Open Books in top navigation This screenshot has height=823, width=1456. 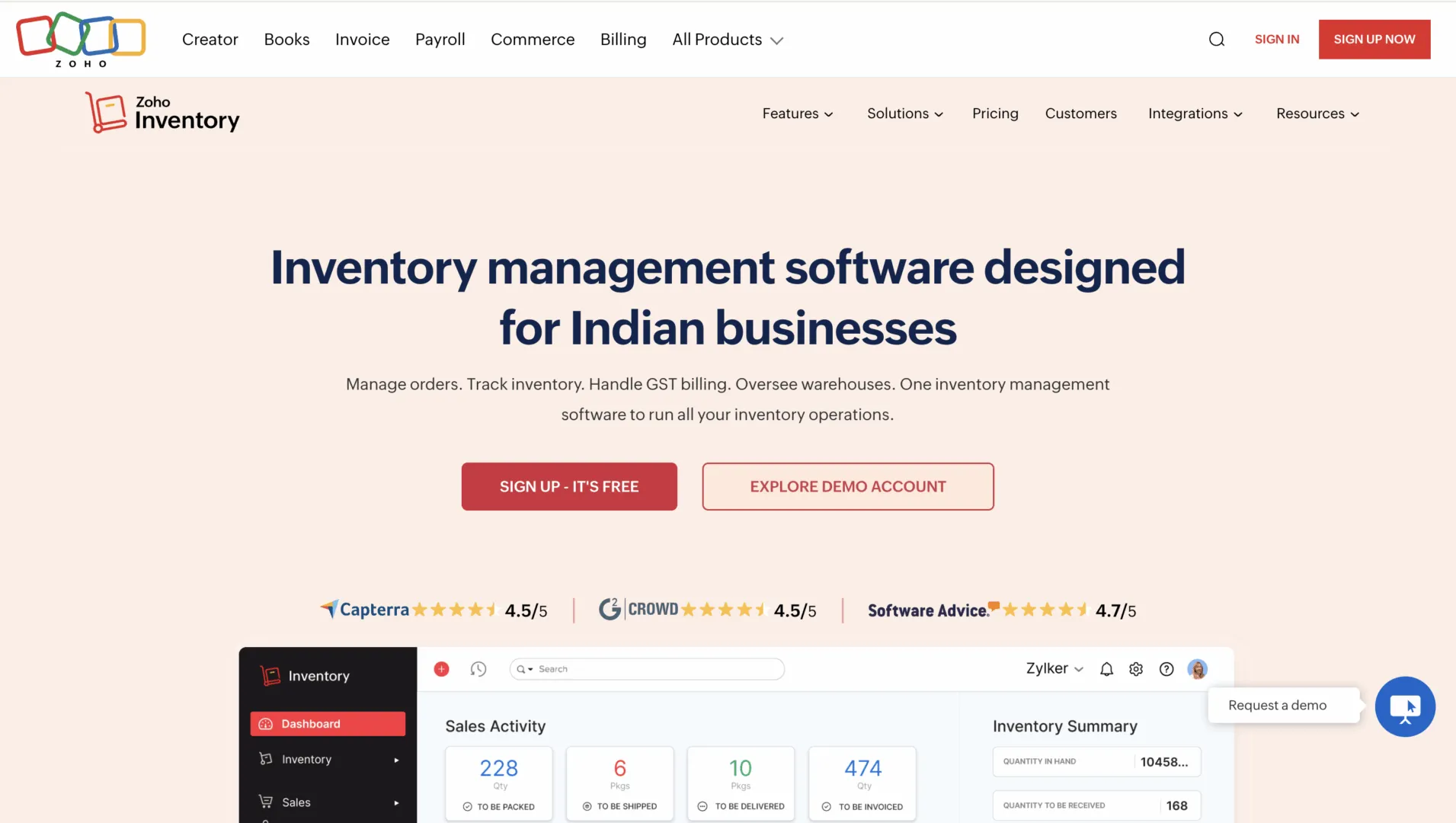(286, 40)
